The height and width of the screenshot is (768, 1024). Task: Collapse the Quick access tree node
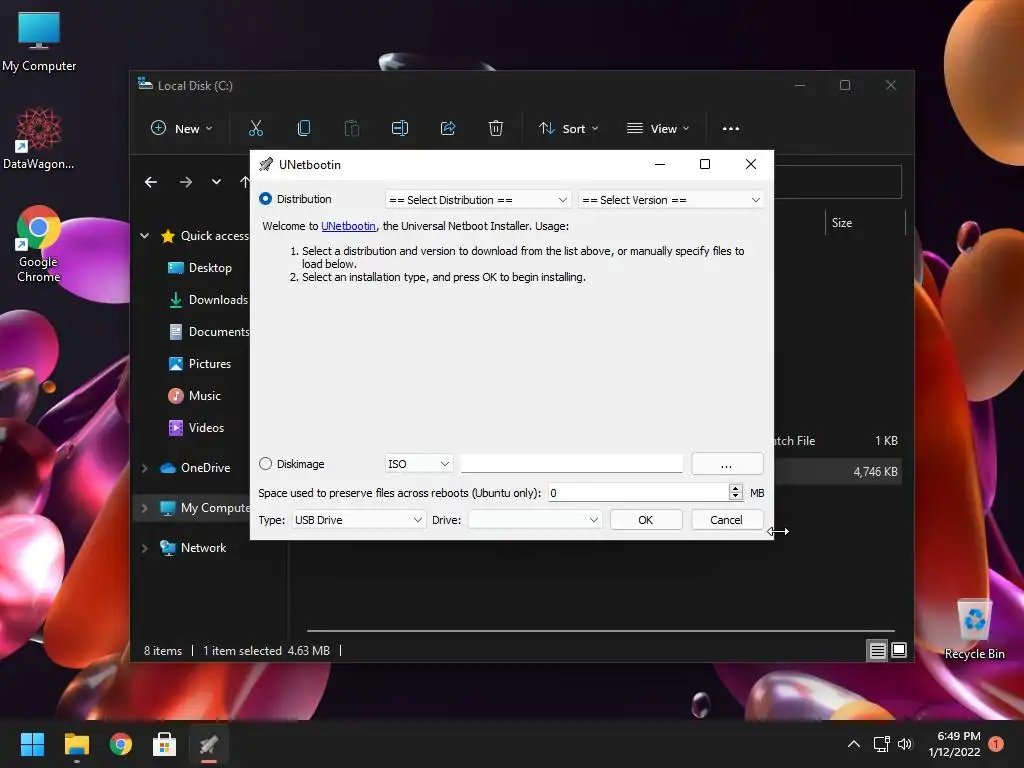point(144,236)
